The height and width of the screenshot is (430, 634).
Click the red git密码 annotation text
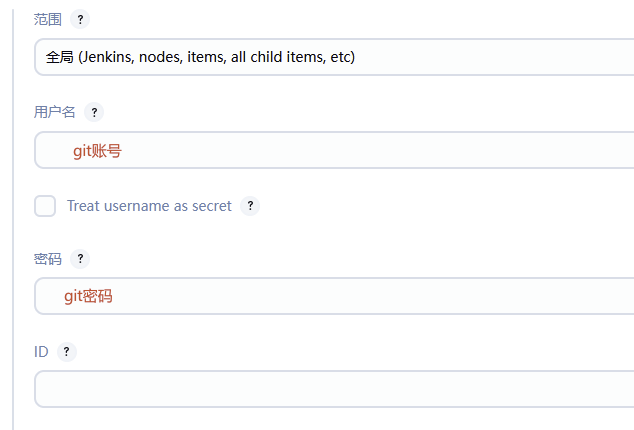[x=88, y=297]
